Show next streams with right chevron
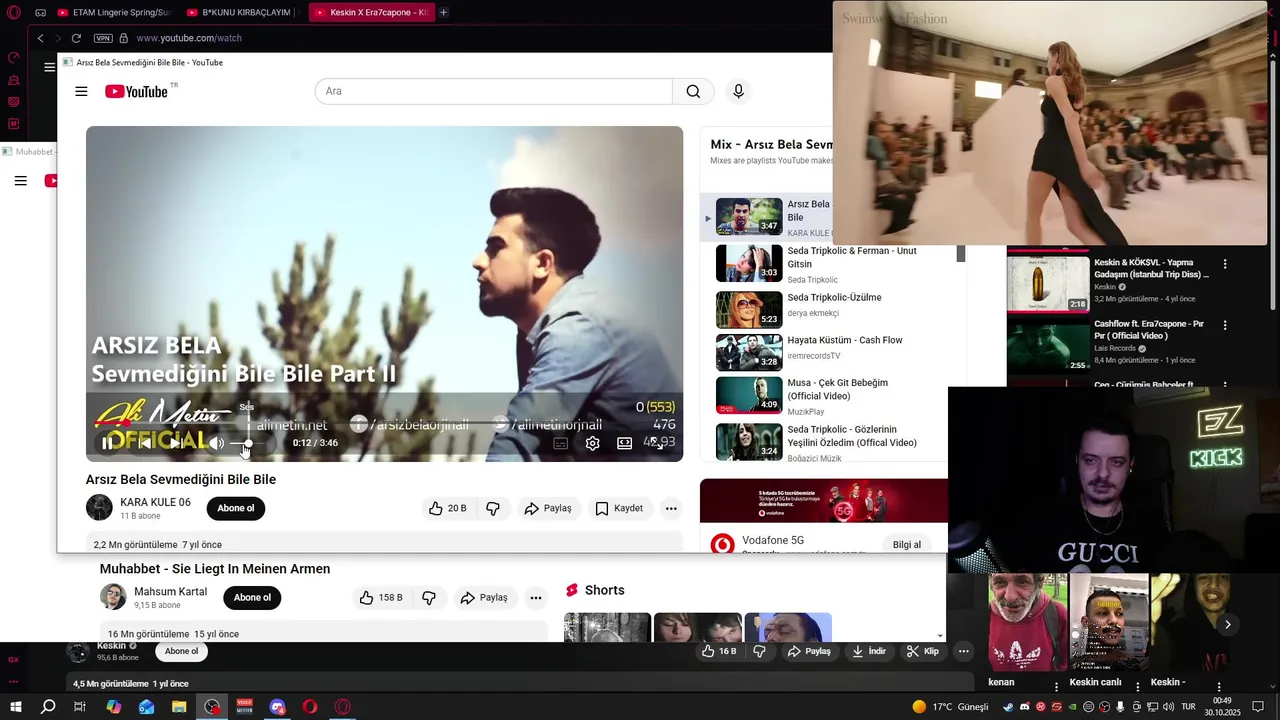Image resolution: width=1280 pixels, height=720 pixels. (1228, 624)
